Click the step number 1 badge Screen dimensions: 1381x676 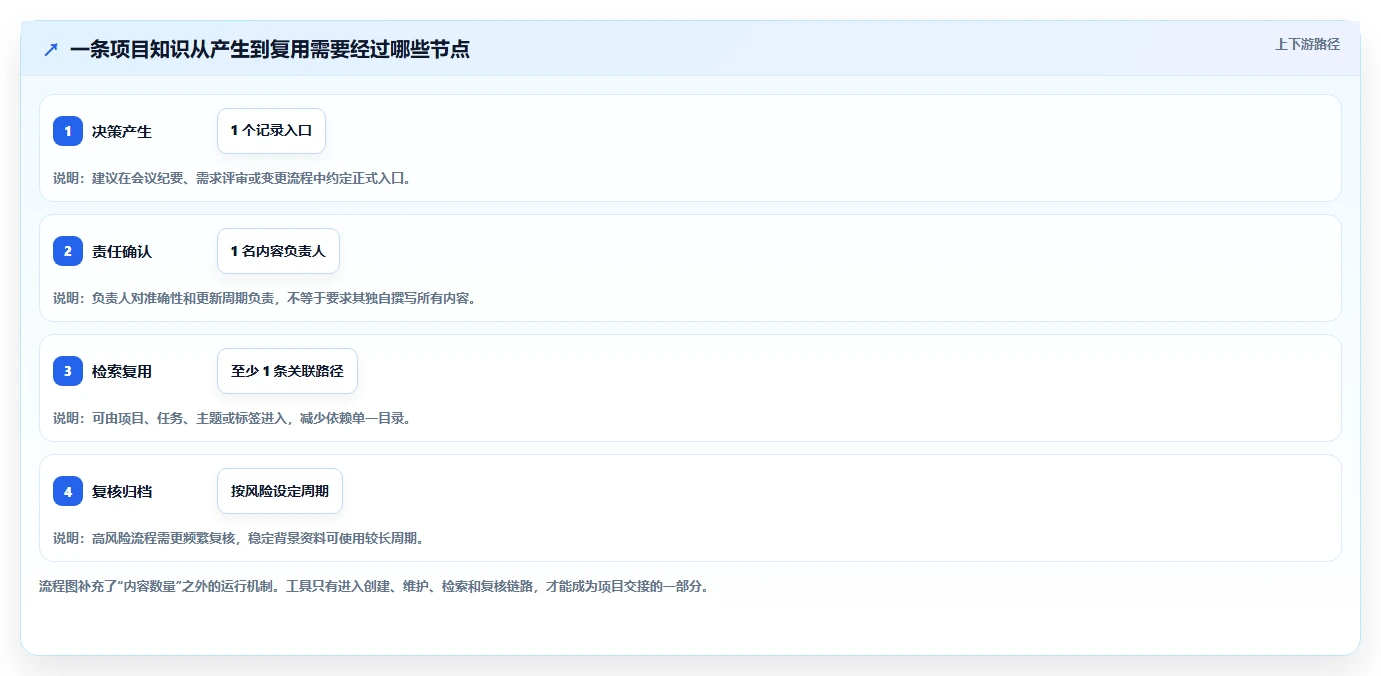click(68, 131)
